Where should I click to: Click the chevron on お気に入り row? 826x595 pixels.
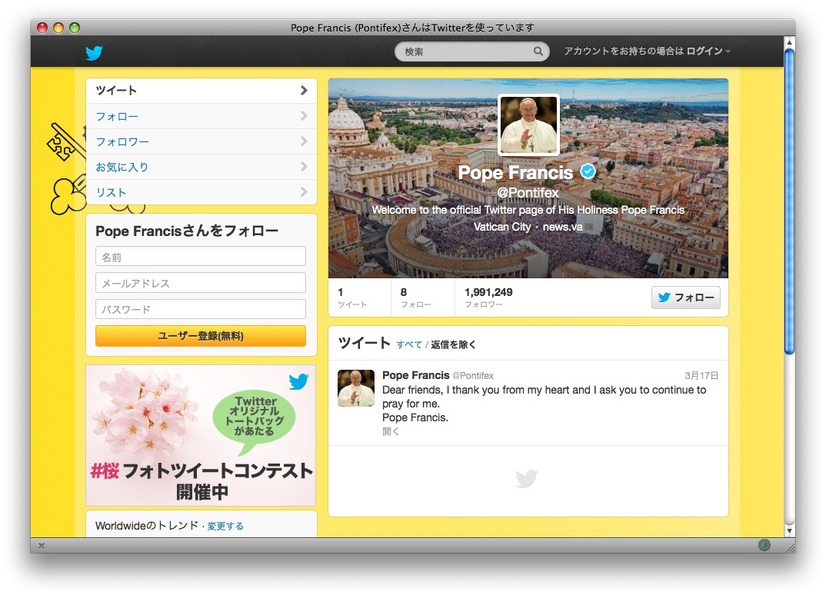[x=304, y=167]
